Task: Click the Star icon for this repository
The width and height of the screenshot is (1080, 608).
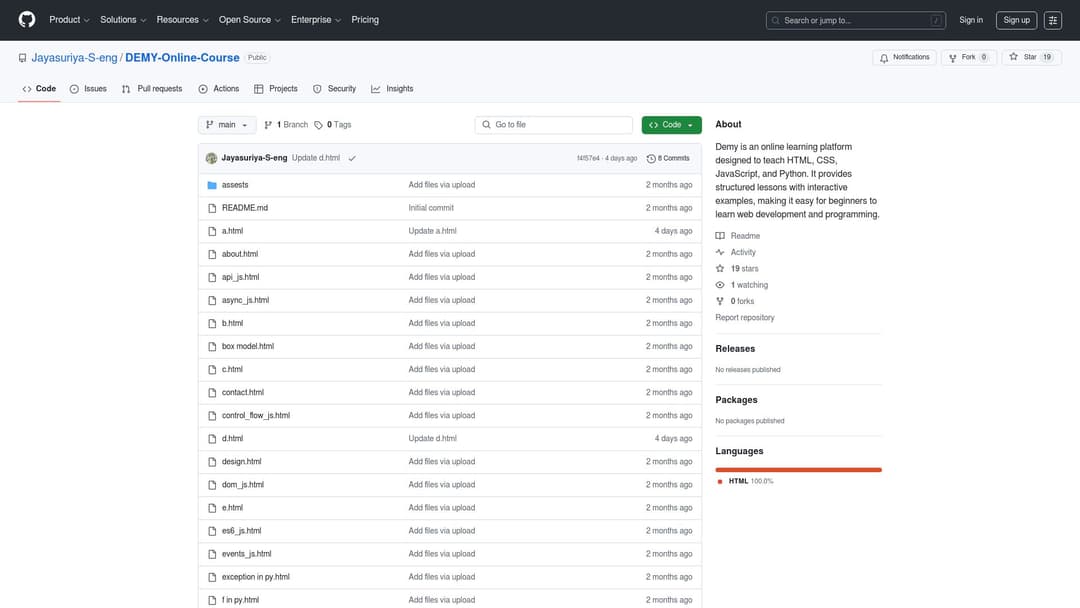Action: [x=1013, y=57]
